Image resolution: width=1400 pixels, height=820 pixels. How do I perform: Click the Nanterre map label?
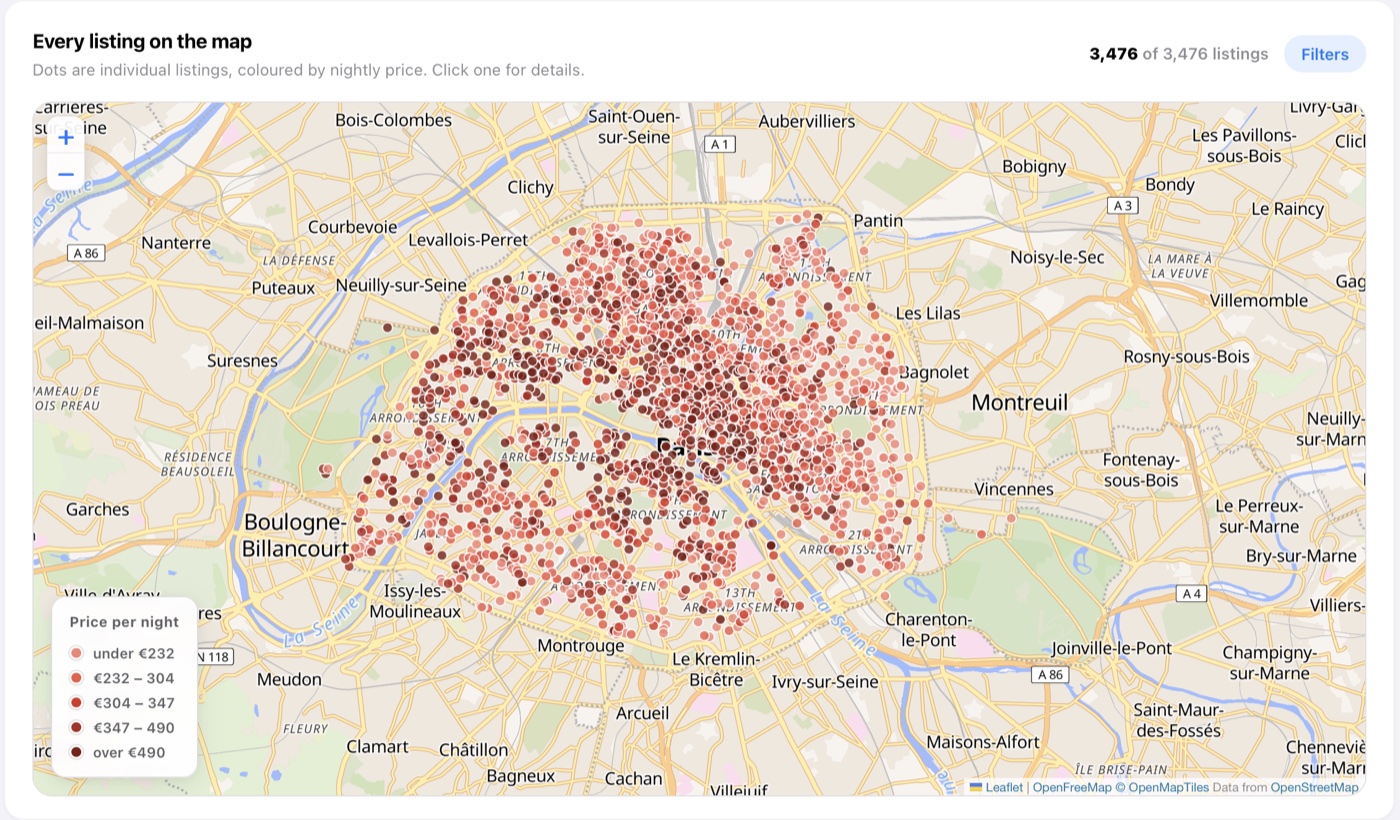click(x=176, y=242)
